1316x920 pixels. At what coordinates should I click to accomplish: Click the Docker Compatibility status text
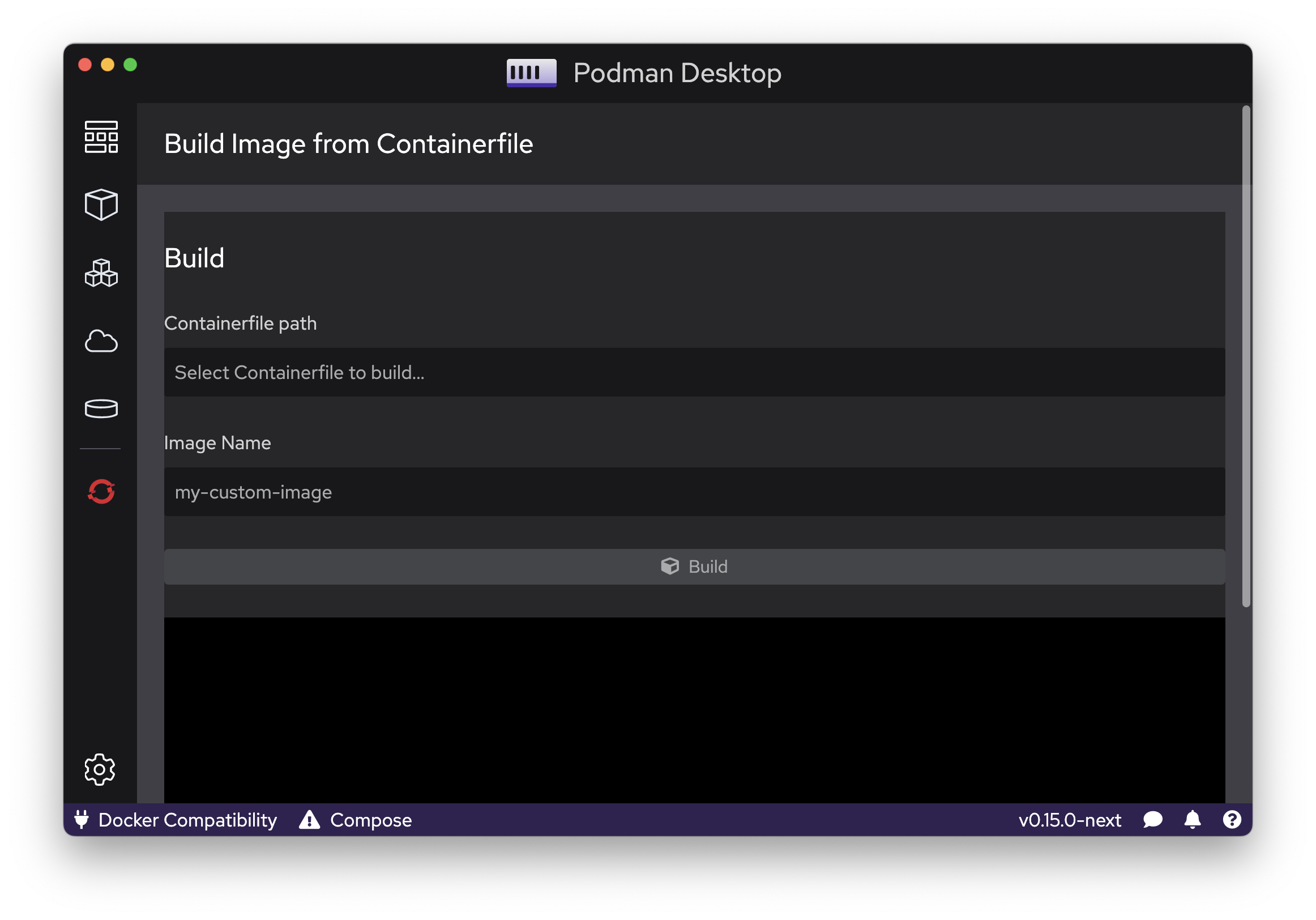point(187,820)
